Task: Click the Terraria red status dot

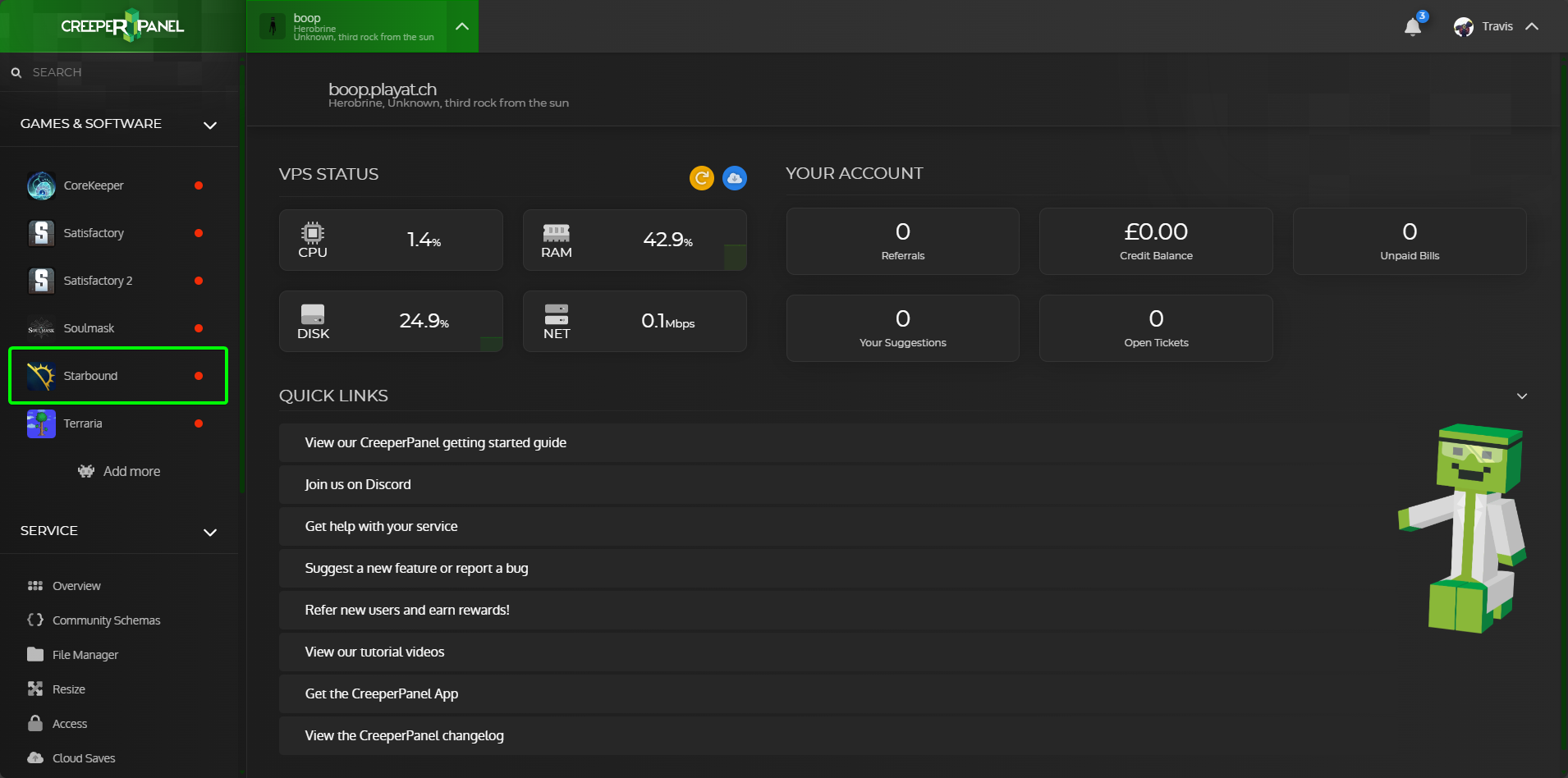Action: coord(199,423)
